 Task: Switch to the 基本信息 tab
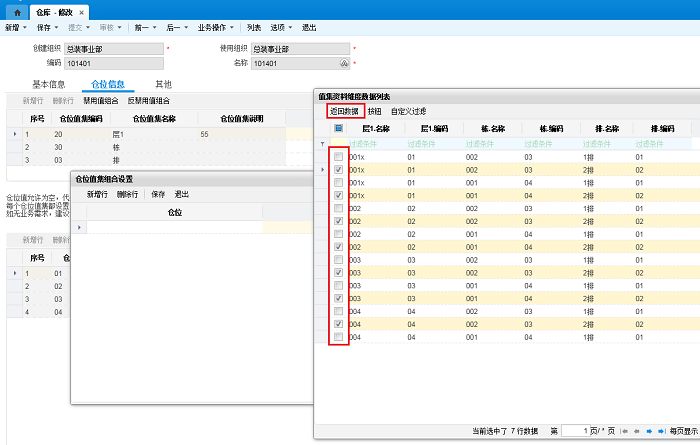pyautogui.click(x=49, y=85)
